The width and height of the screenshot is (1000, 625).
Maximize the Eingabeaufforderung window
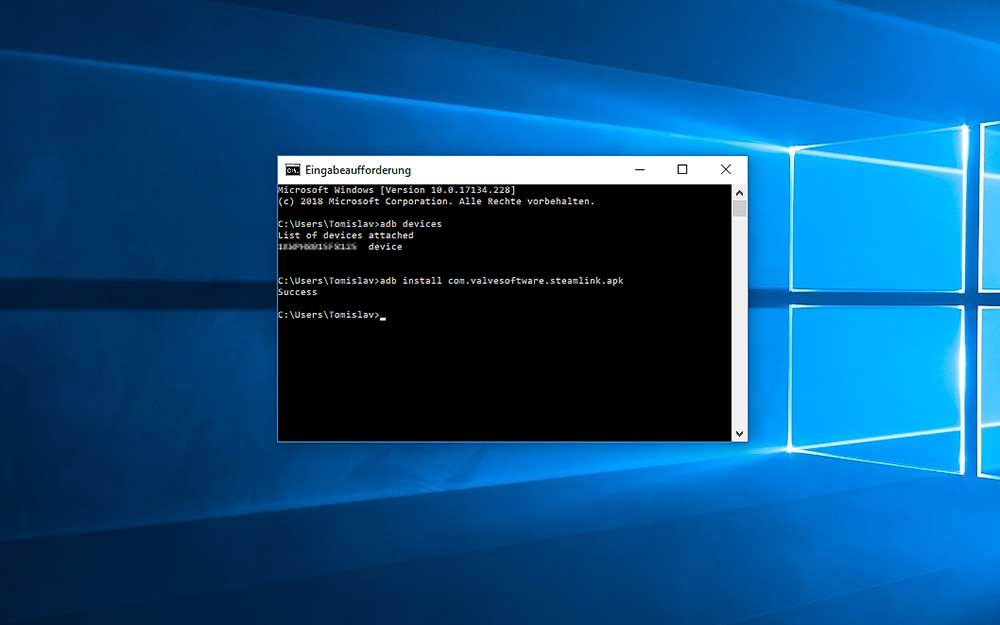click(682, 169)
